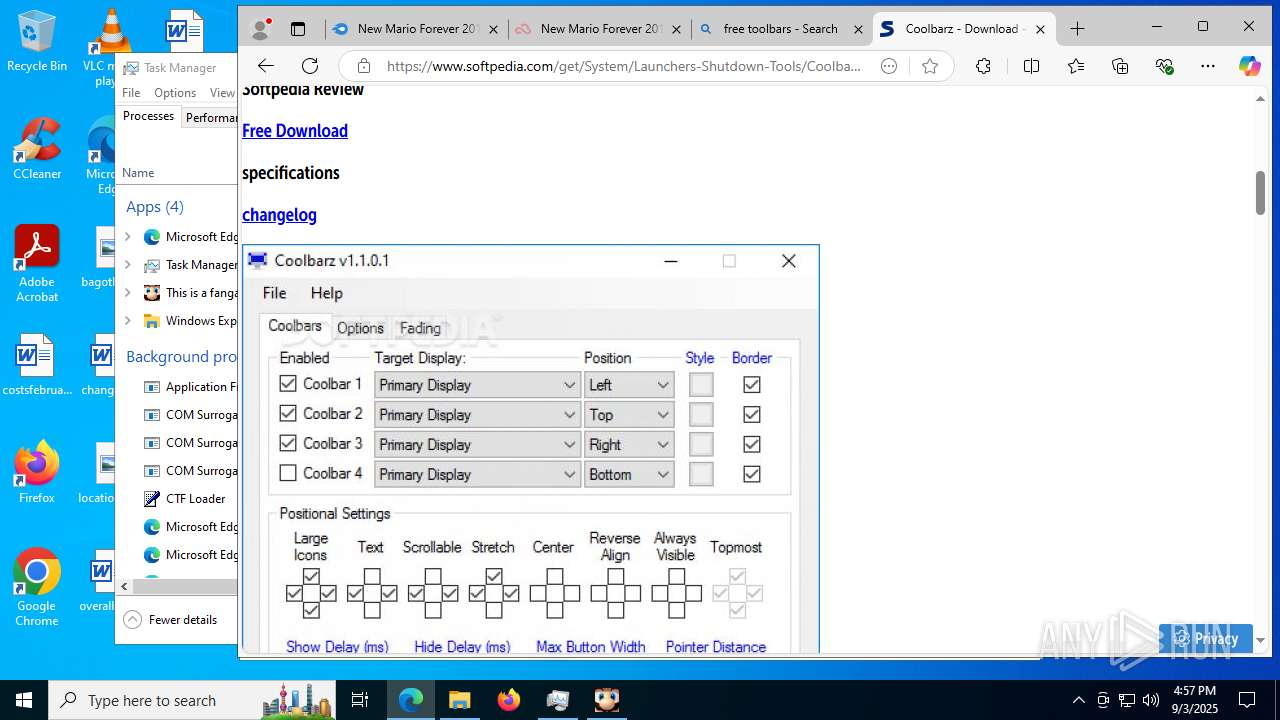The width and height of the screenshot is (1280, 720).
Task: Open the Position dropdown showing Top
Action: [629, 415]
